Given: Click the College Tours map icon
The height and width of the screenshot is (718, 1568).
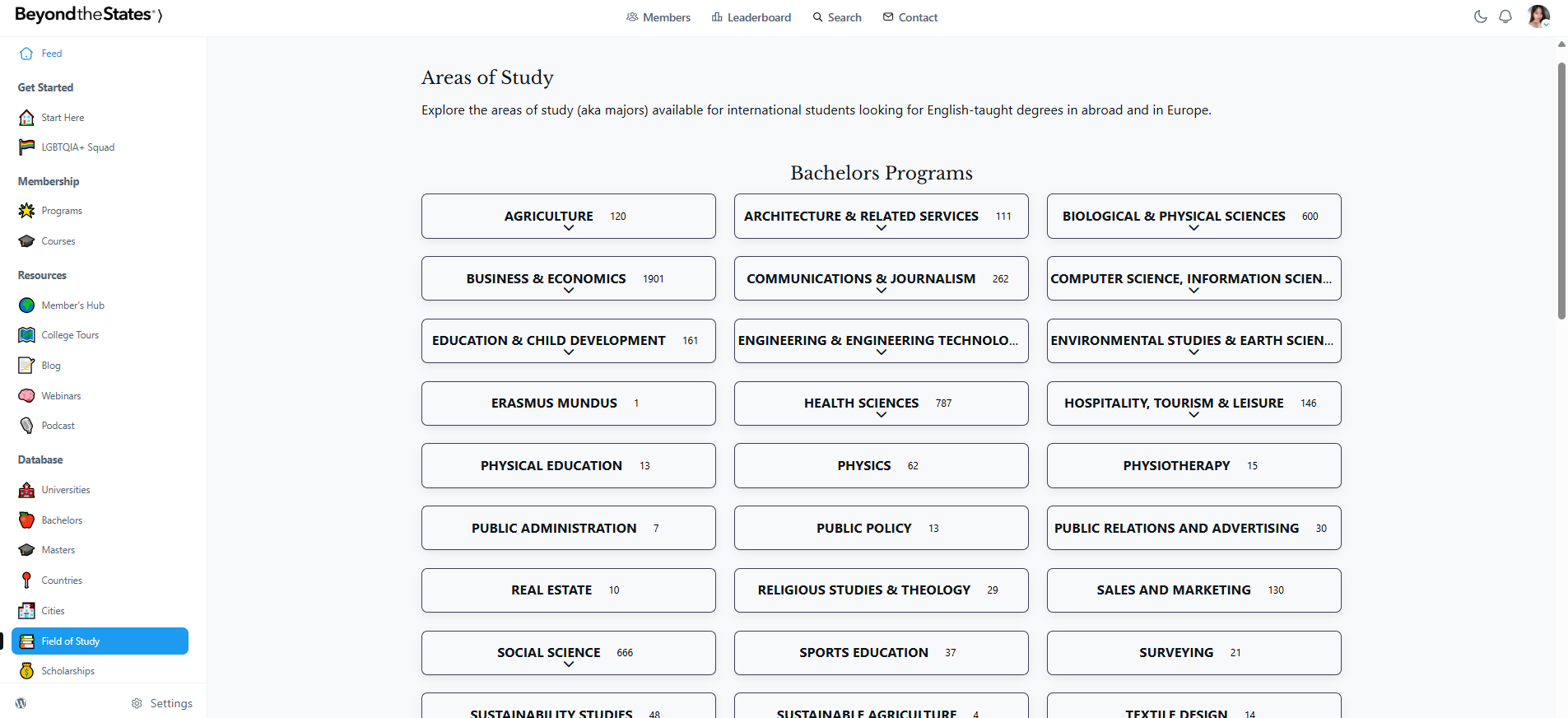Looking at the screenshot, I should [26, 335].
